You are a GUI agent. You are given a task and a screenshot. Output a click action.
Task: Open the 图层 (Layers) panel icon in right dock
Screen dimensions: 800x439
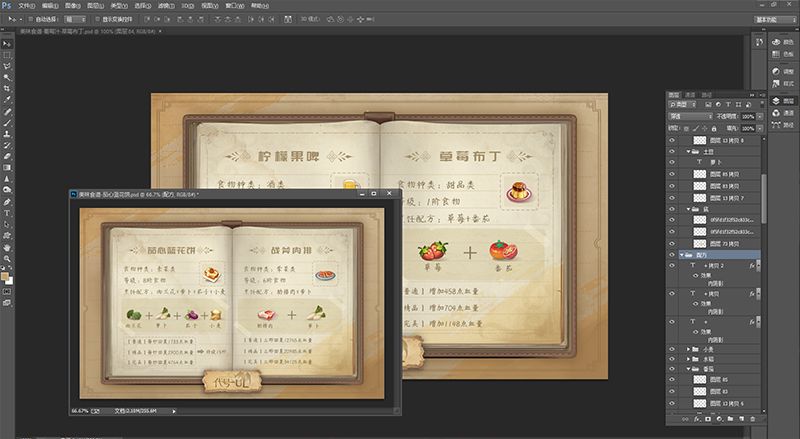[x=781, y=101]
